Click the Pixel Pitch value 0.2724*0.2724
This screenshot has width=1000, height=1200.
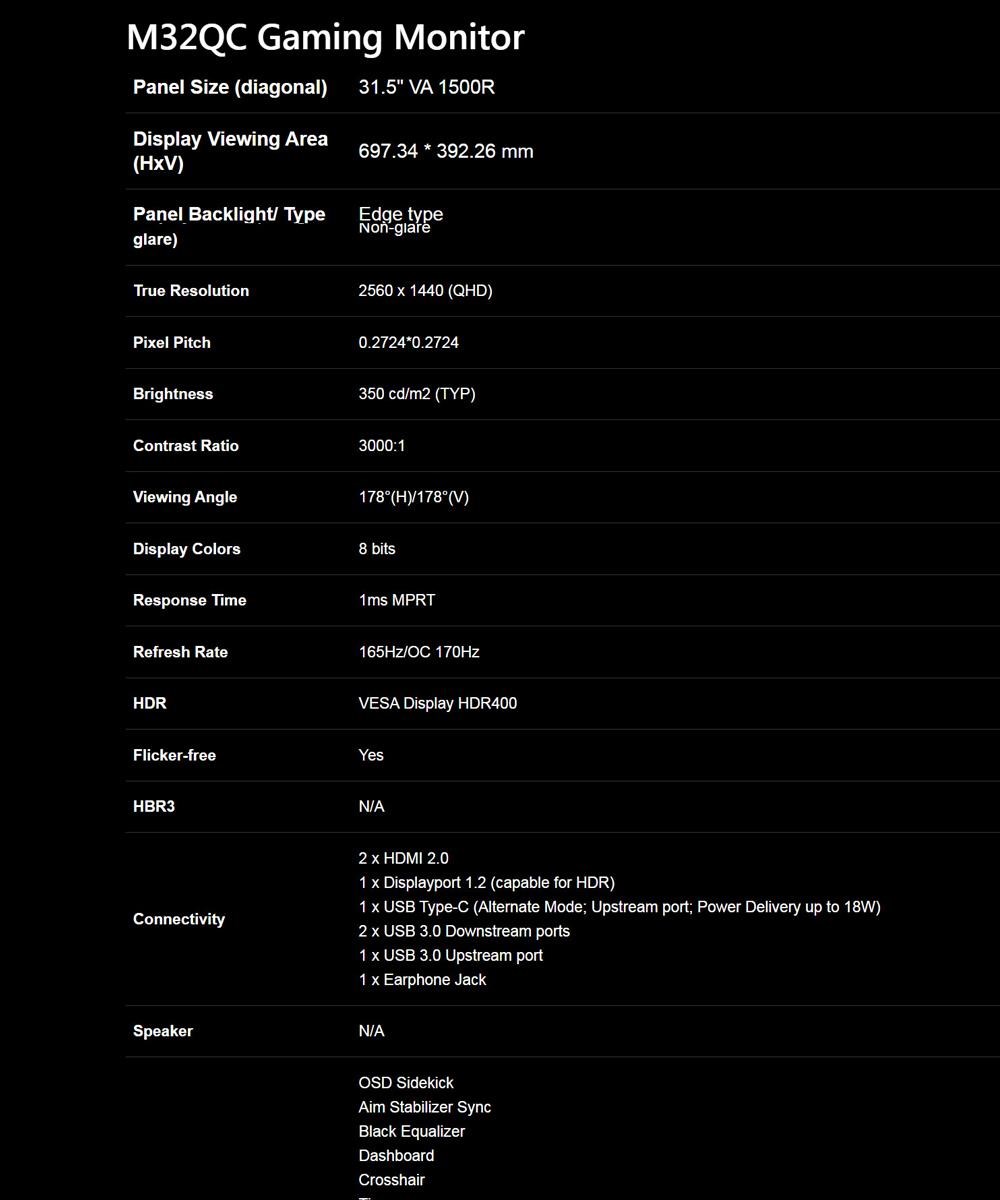click(409, 343)
